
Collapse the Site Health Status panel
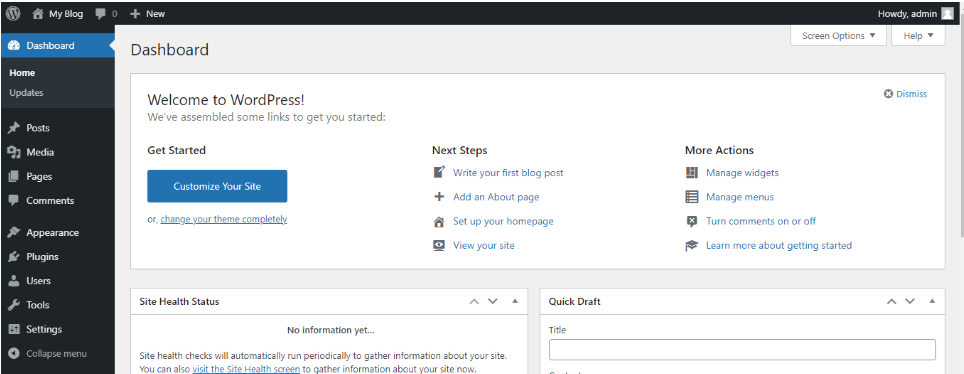tap(515, 301)
